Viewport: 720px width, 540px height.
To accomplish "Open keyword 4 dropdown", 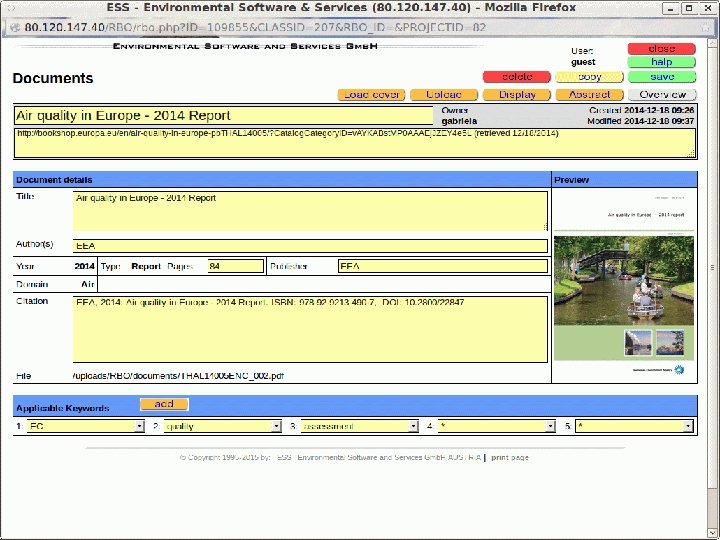I will pyautogui.click(x=497, y=426).
